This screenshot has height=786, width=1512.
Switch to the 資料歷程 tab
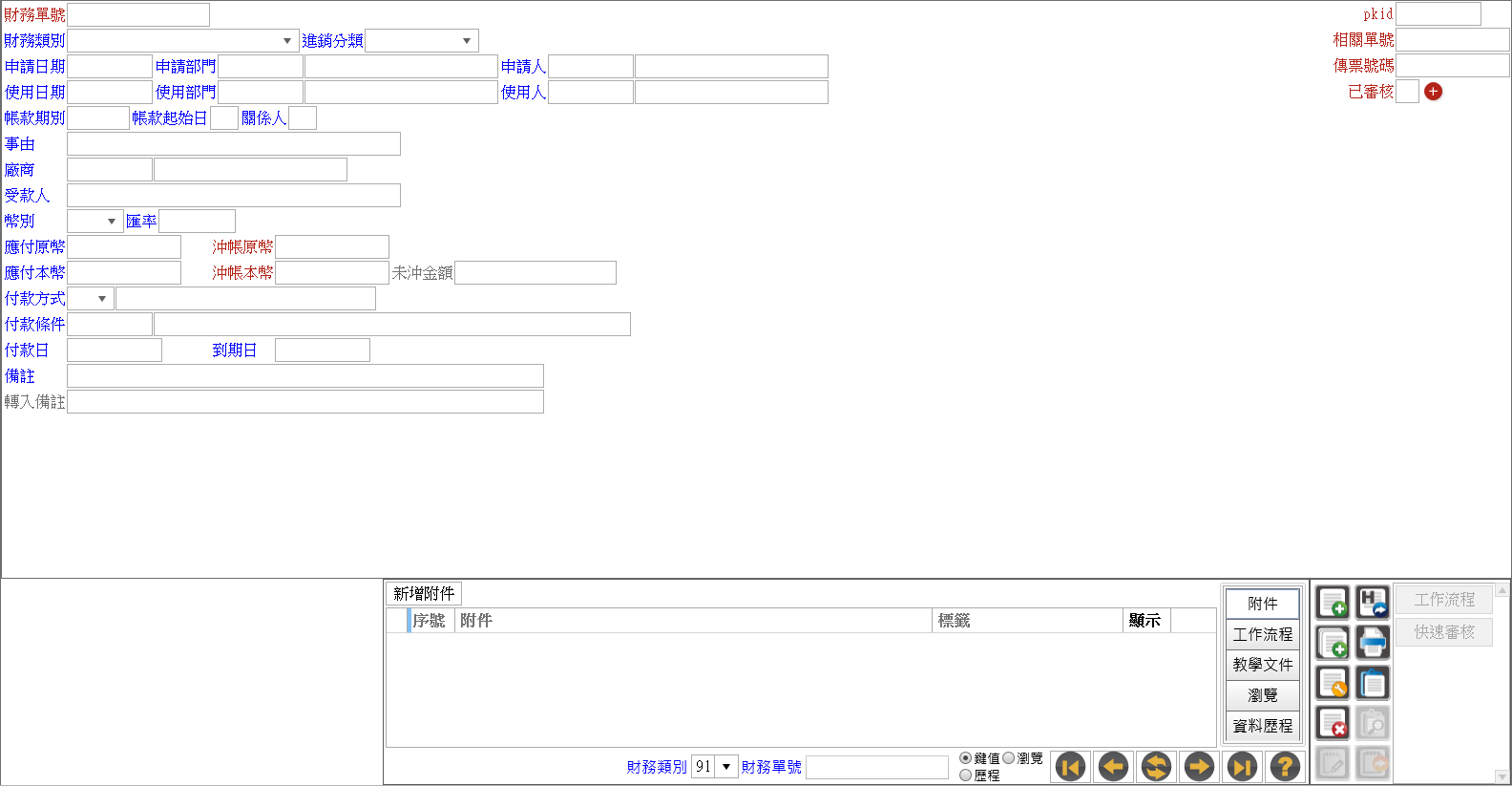tap(1262, 726)
